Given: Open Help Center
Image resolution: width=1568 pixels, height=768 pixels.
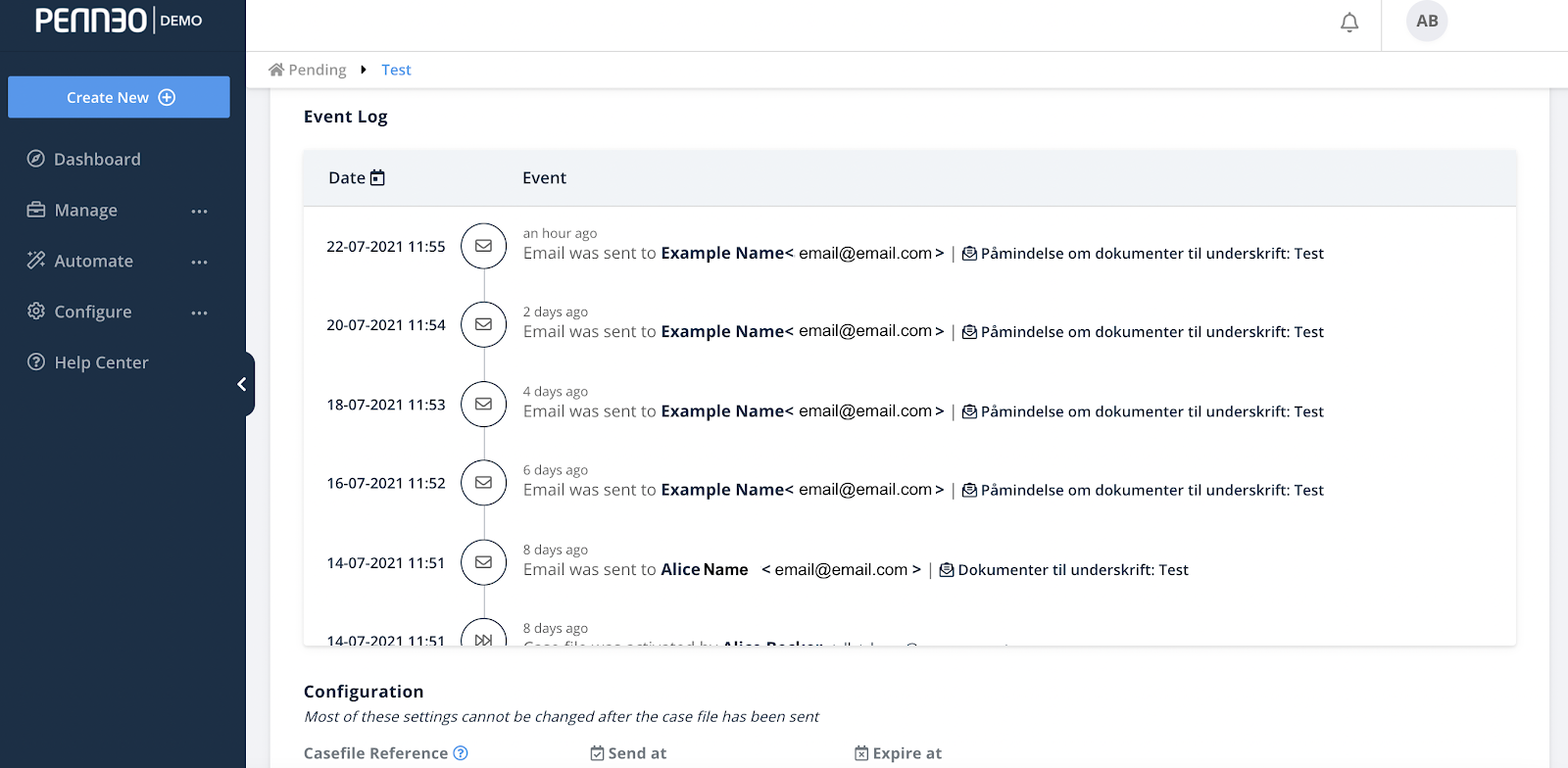Looking at the screenshot, I should coord(101,362).
